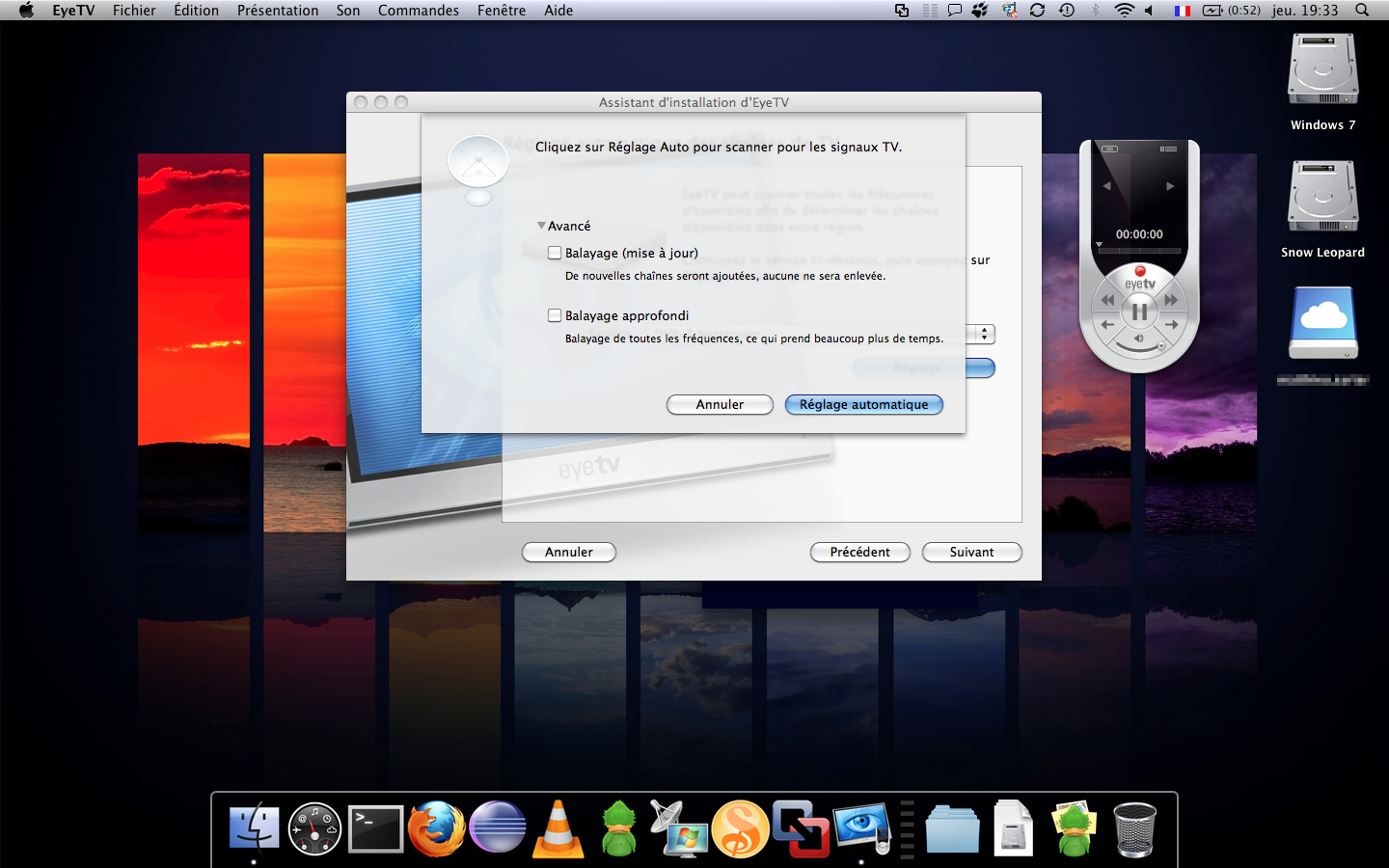Open the window icon at remote's top-left
The image size is (1389, 868).
1110,149
